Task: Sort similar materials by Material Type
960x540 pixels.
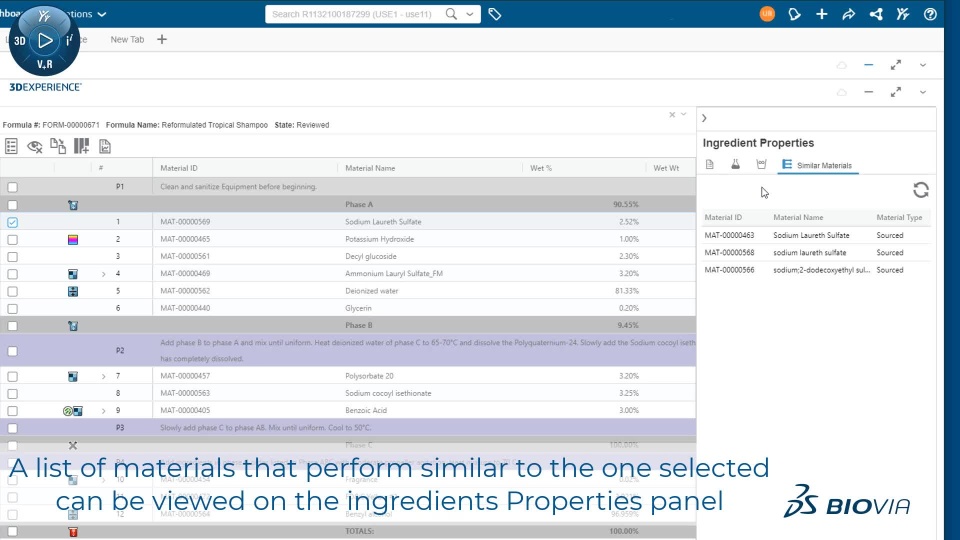Action: pyautogui.click(x=899, y=217)
